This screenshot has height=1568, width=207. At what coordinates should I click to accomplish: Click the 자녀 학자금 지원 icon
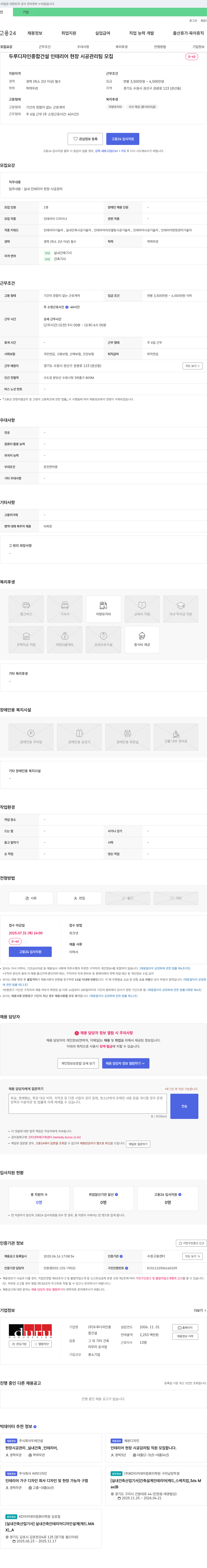point(181,609)
